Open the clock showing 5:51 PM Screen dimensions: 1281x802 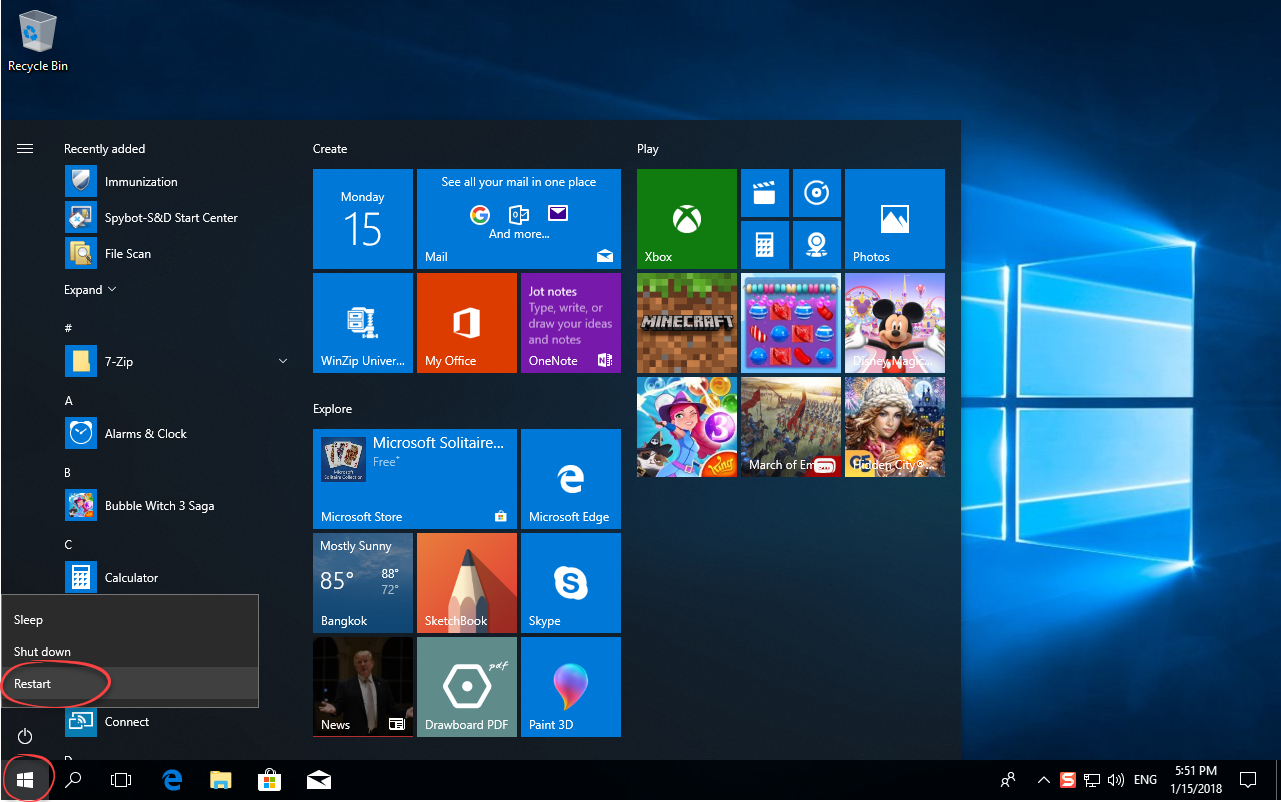coord(1194,780)
